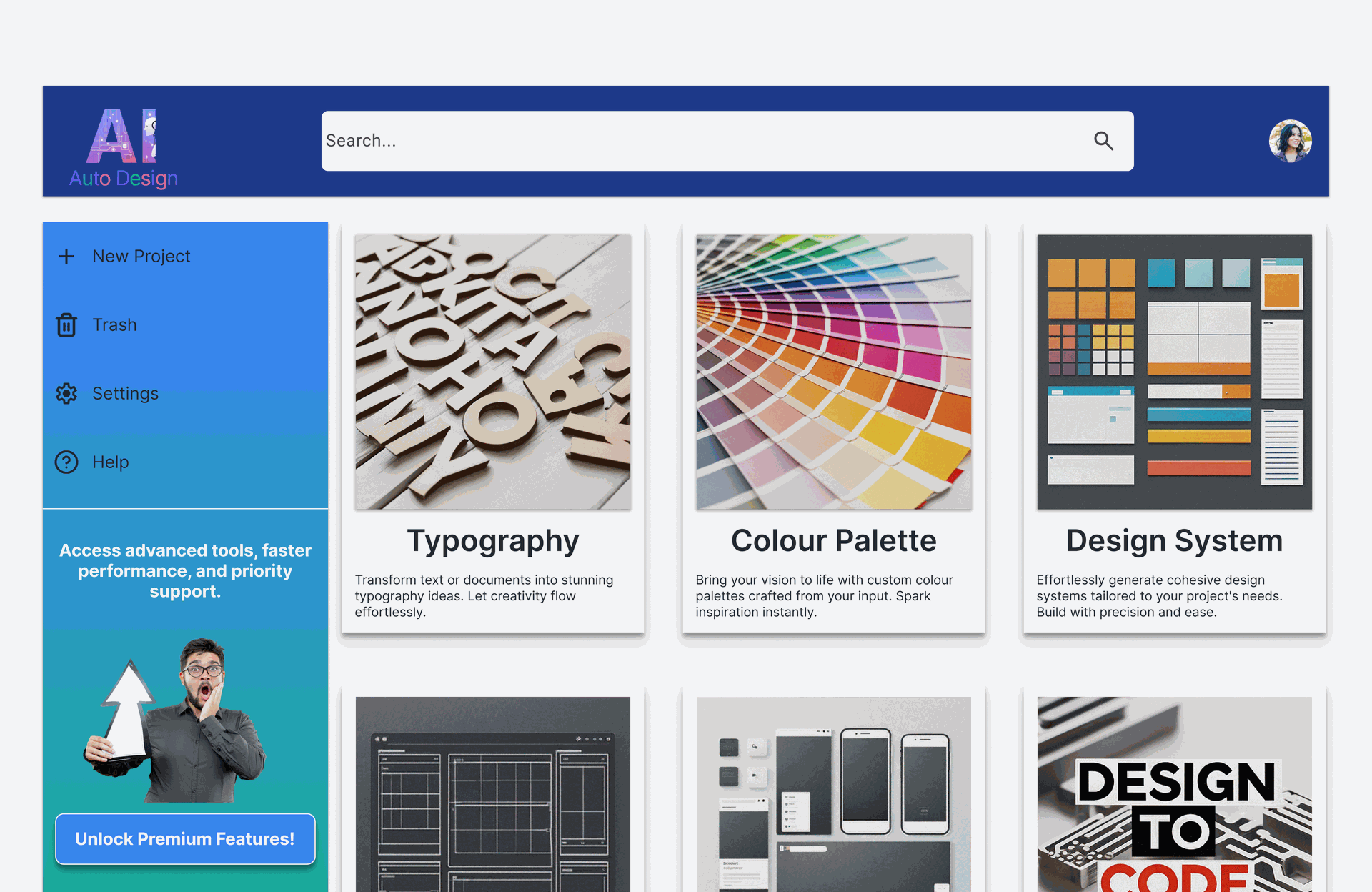Screen dimensions: 1372x892
Task: Click the settings gear icon
Action: (66, 393)
